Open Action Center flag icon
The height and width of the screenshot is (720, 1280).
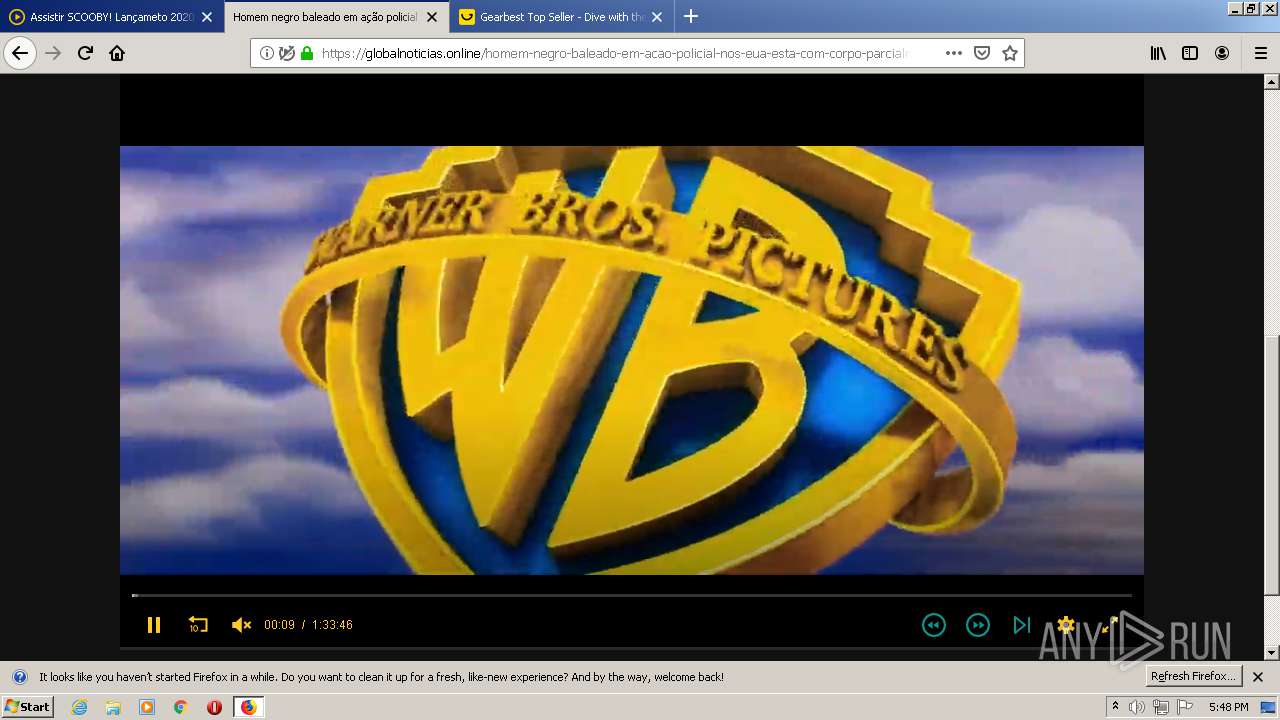[1185, 707]
